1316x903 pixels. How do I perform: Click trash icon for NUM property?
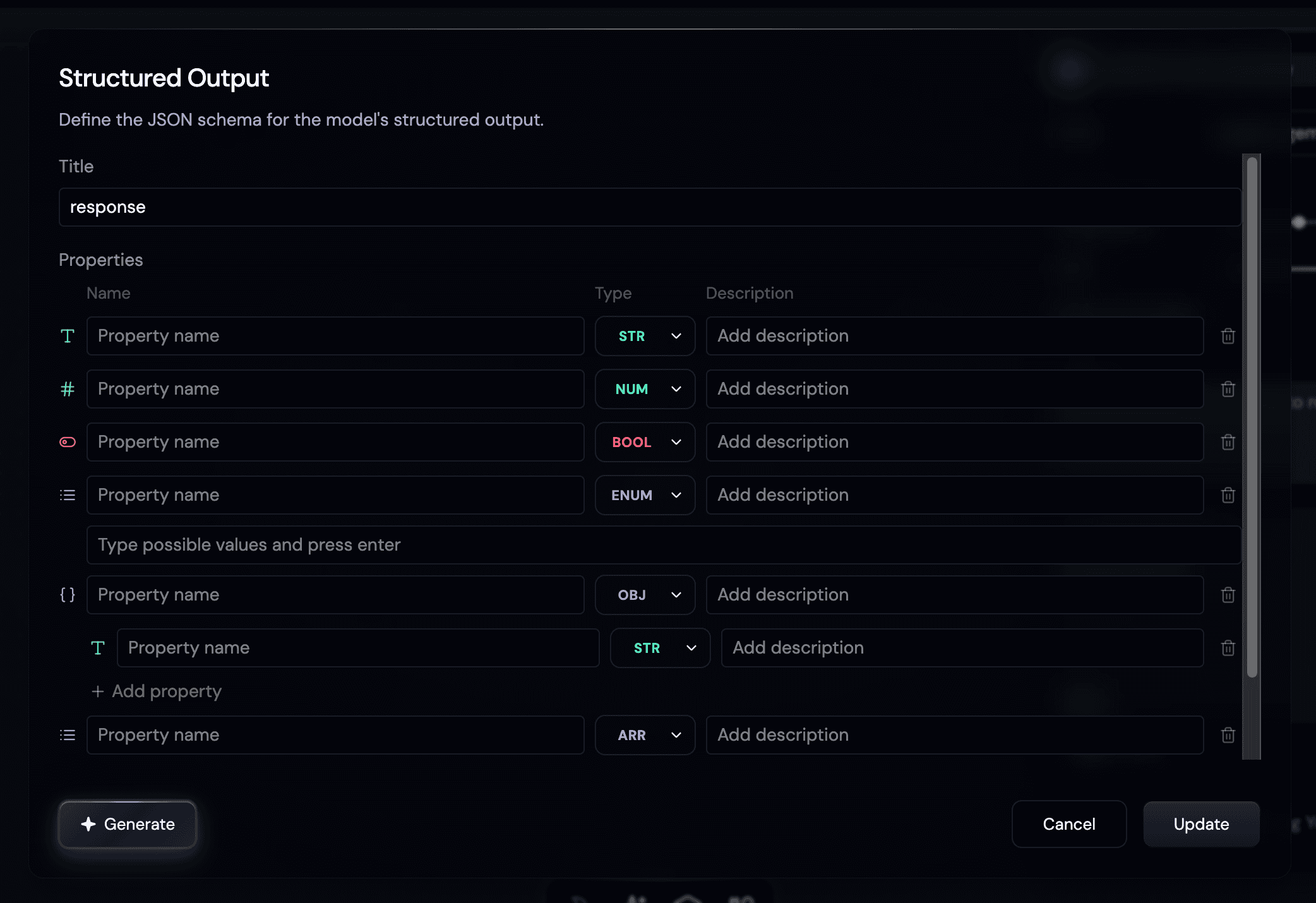coord(1228,389)
